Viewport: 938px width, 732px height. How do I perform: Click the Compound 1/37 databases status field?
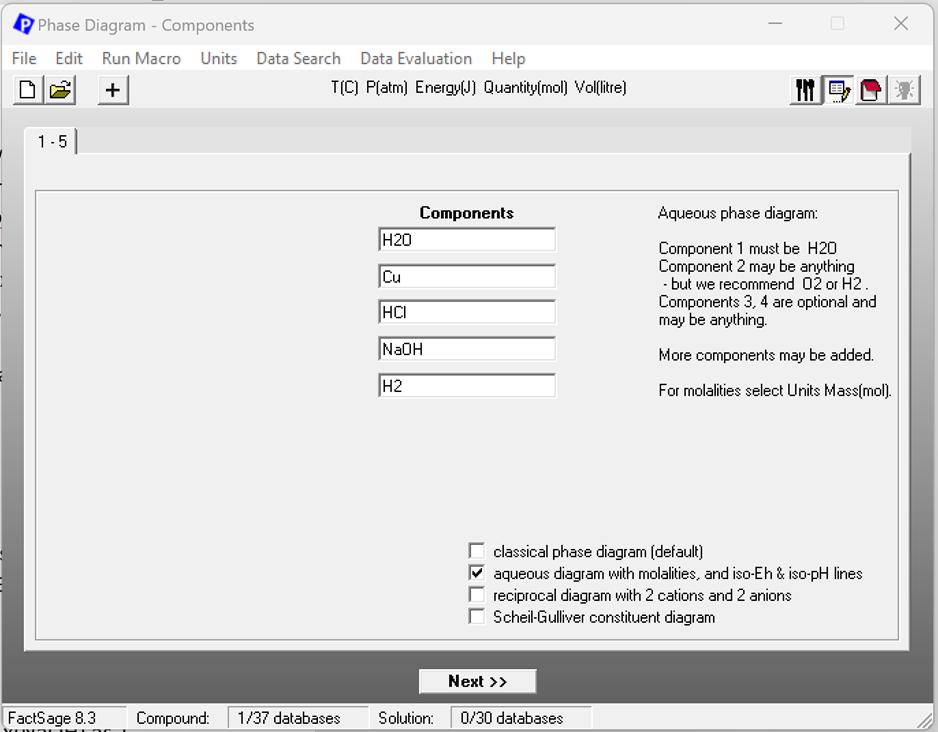(289, 718)
